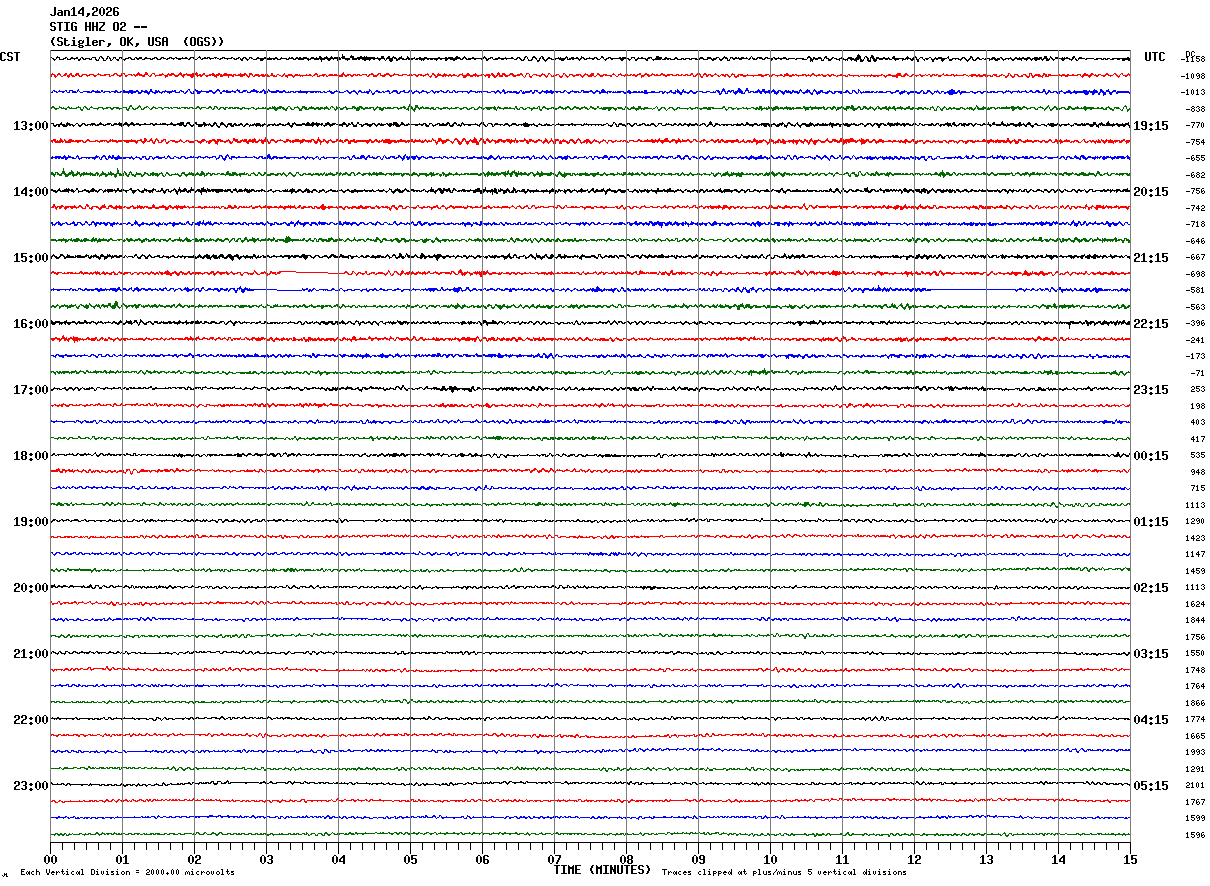Click the CST timezone label
Image resolution: width=1210 pixels, height=886 pixels.
point(10,57)
